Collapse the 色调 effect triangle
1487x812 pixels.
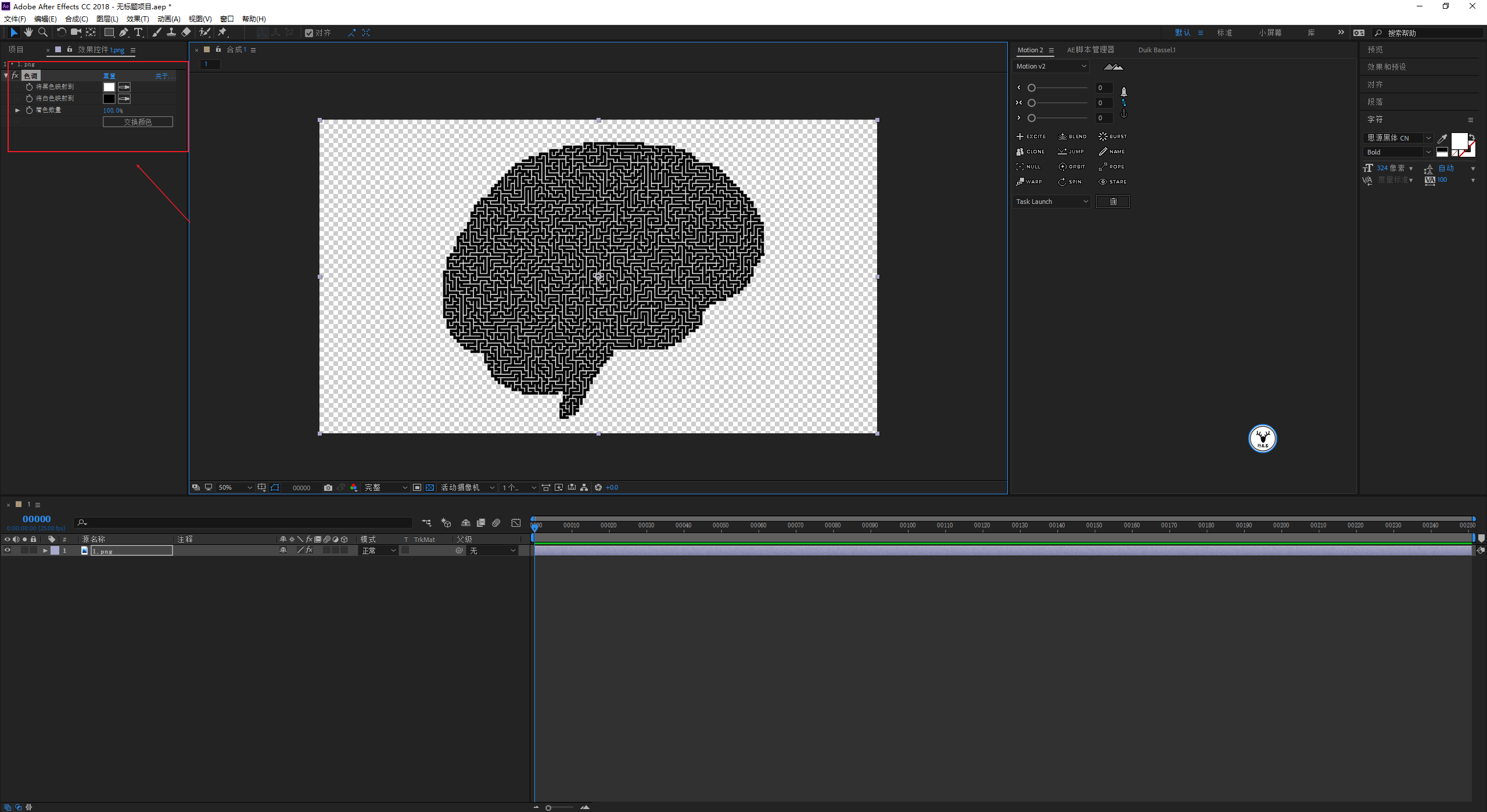(6, 76)
